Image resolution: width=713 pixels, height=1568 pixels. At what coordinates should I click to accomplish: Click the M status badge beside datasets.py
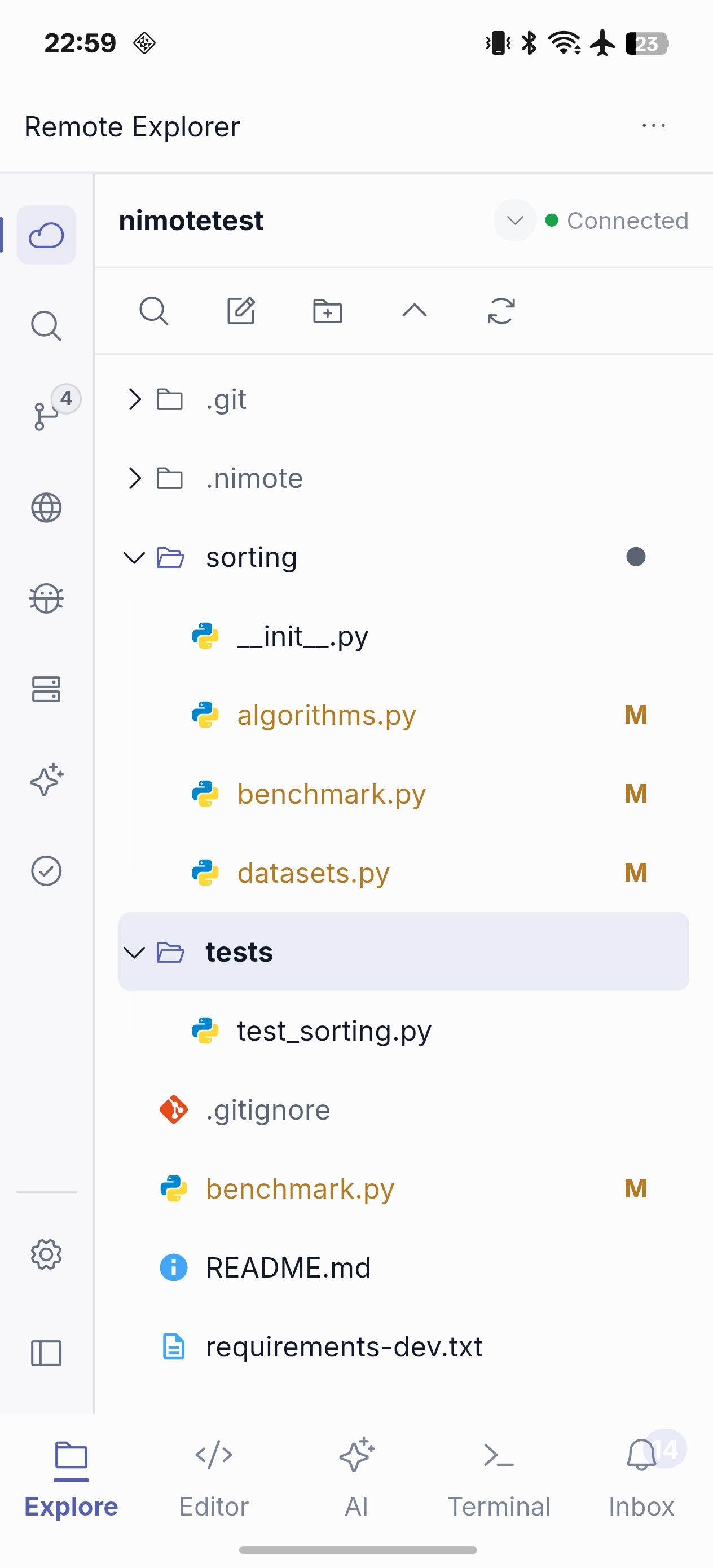click(636, 873)
